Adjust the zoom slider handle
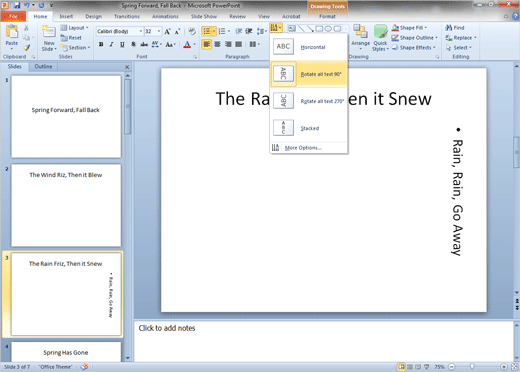The image size is (520, 372). [x=472, y=366]
